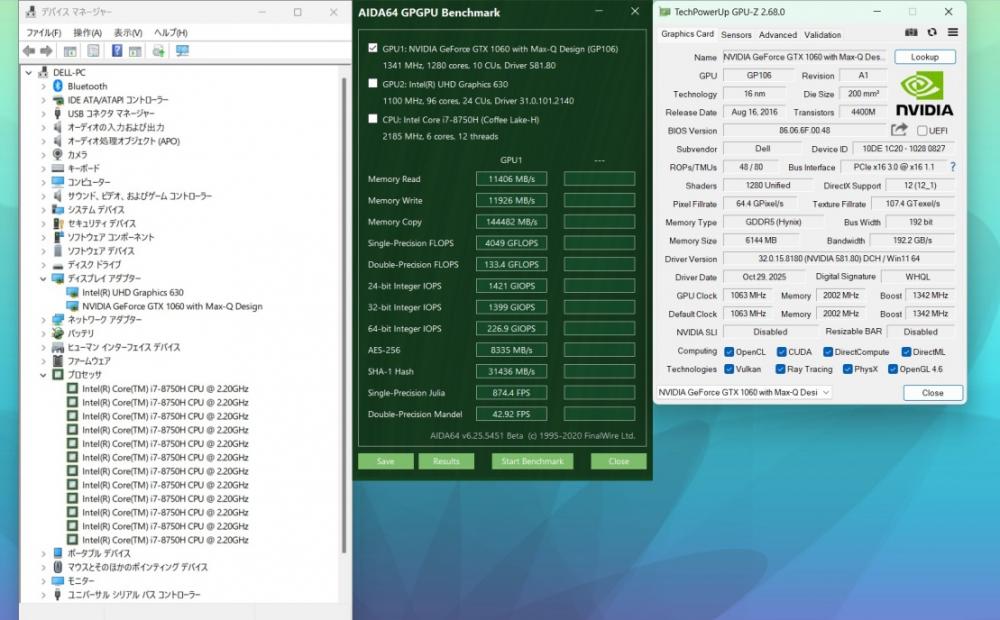
Task: Click the BIOS export share icon
Action: 899,130
